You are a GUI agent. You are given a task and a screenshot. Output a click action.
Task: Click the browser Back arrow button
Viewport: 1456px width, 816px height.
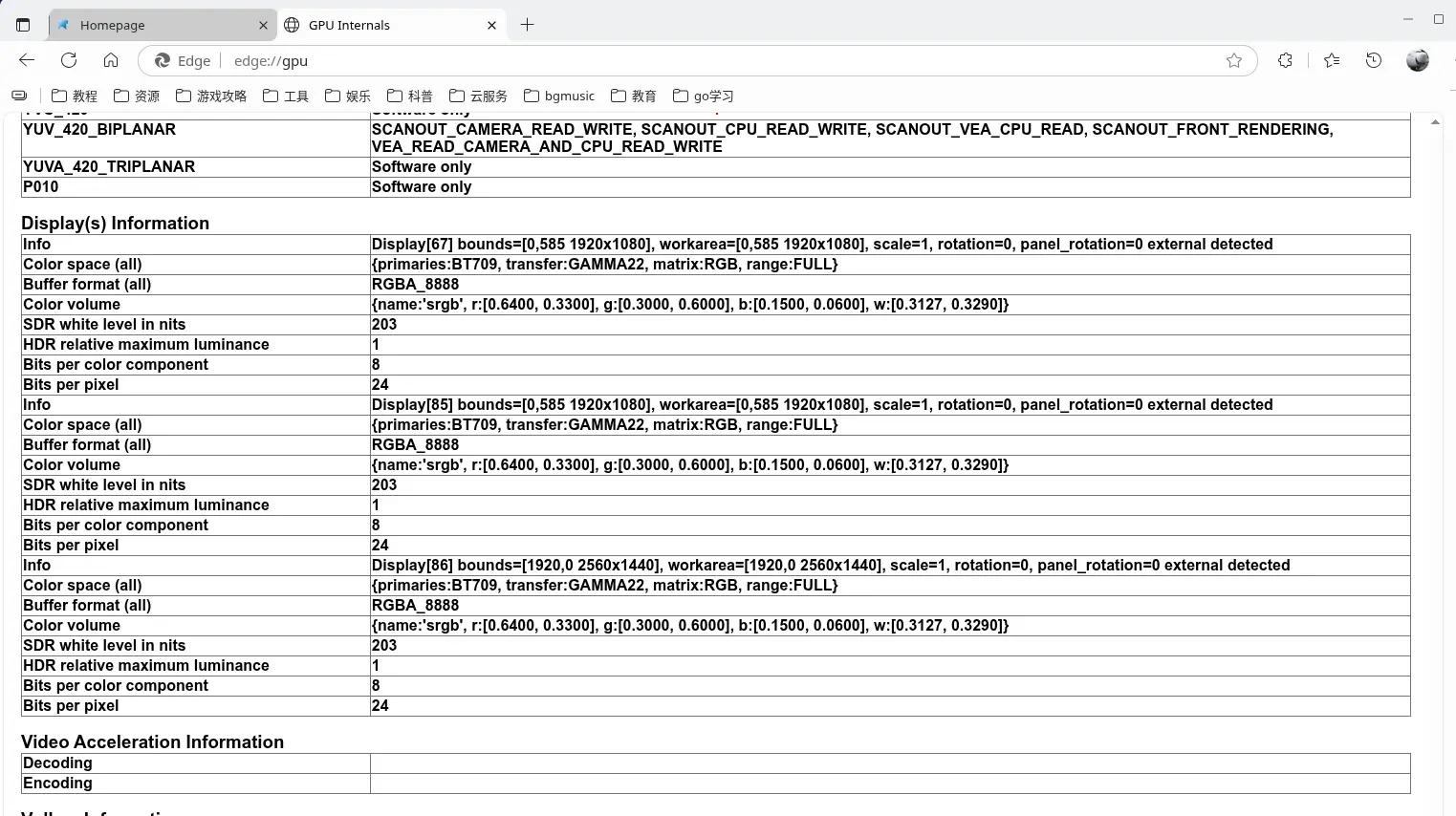[x=27, y=60]
